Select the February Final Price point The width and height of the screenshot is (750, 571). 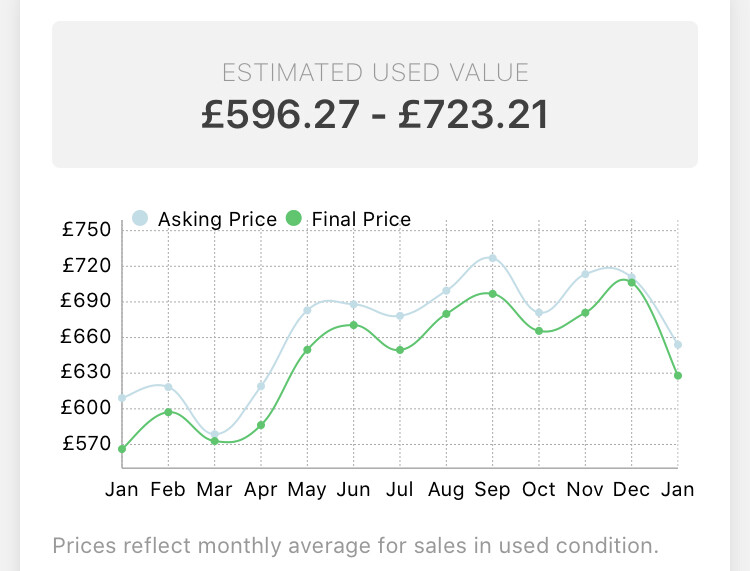coord(168,412)
